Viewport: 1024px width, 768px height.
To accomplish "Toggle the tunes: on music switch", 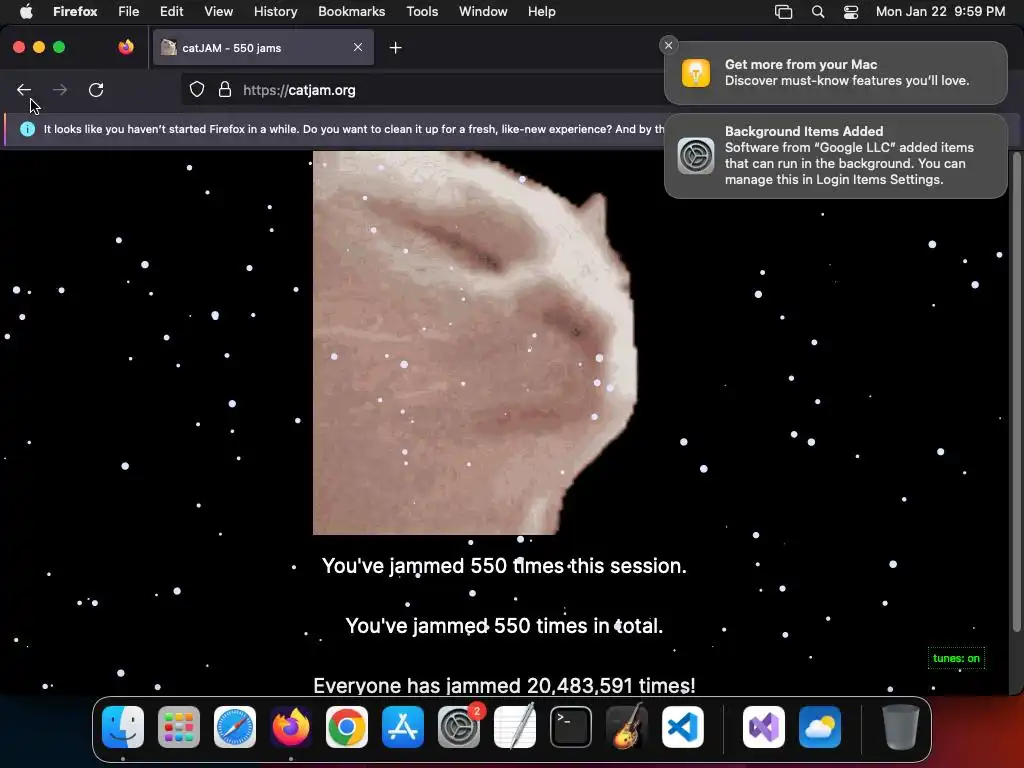I will 956,658.
